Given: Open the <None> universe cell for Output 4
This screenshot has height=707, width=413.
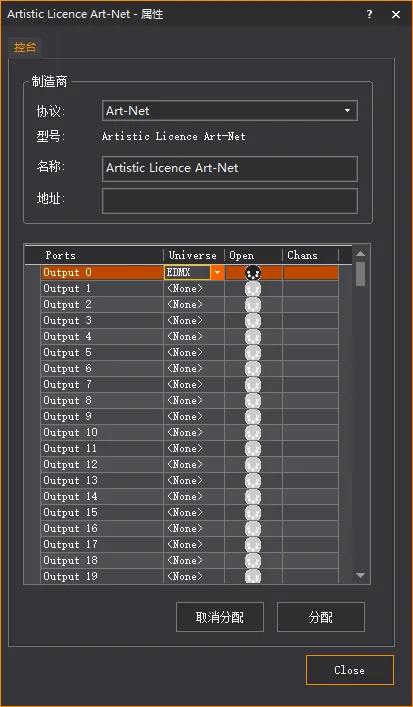Looking at the screenshot, I should pos(194,337).
